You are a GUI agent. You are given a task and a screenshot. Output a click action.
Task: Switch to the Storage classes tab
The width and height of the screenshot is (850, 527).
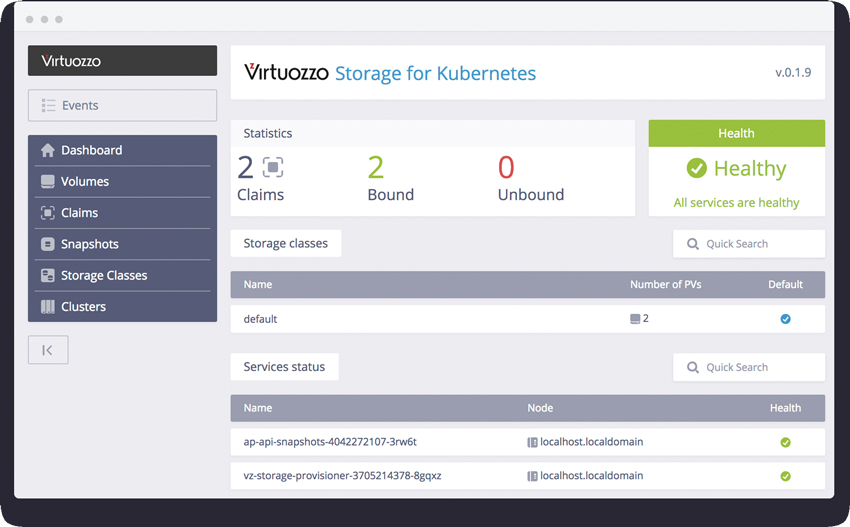point(286,243)
